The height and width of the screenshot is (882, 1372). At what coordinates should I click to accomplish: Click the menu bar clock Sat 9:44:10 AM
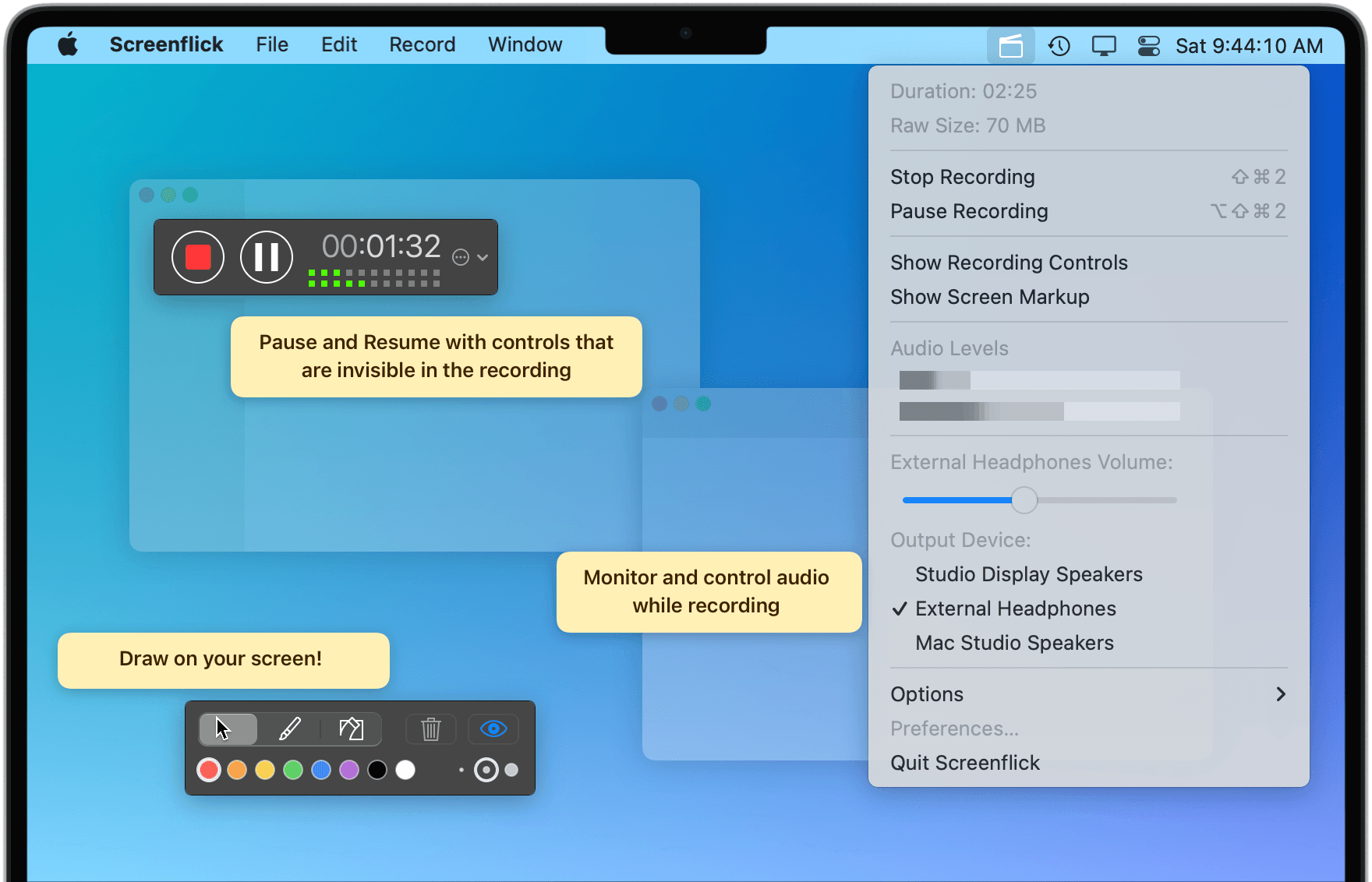click(1249, 46)
